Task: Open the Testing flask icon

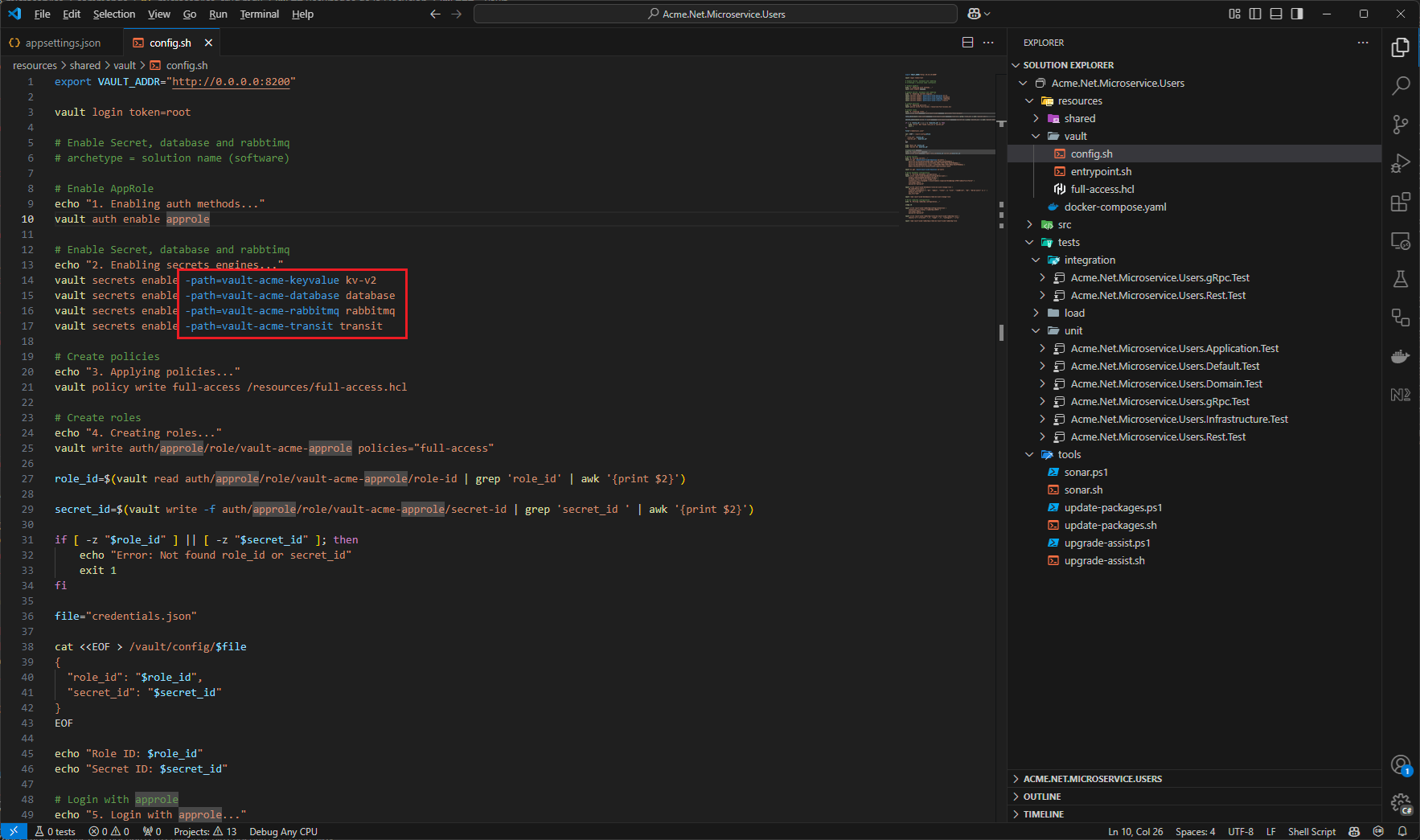Action: (1400, 279)
